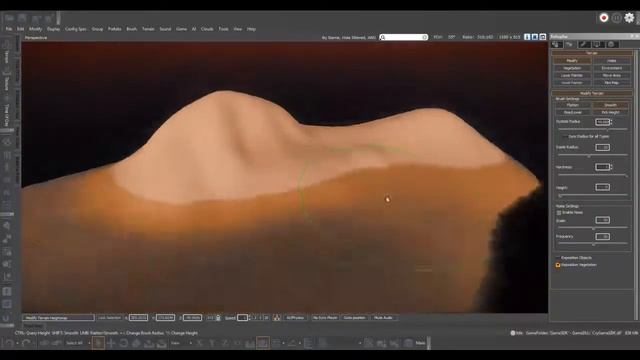The image size is (640, 360).
Task: Click the Height value field
Action: pos(602,187)
